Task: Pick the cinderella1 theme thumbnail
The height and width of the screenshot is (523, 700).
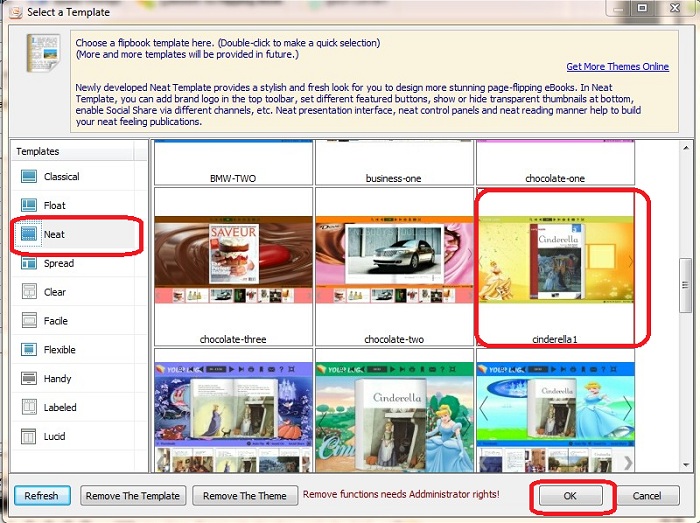Action: point(555,260)
